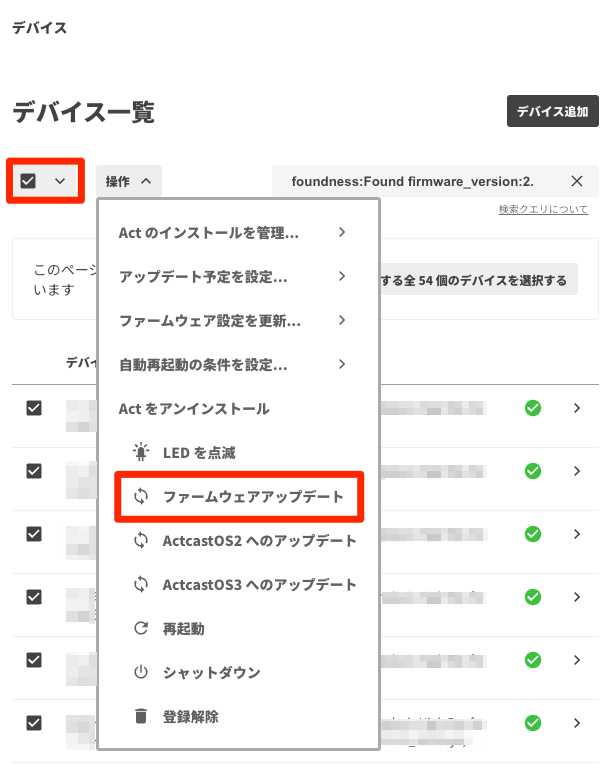Select Act をアンインストール menu item

click(x=194, y=408)
